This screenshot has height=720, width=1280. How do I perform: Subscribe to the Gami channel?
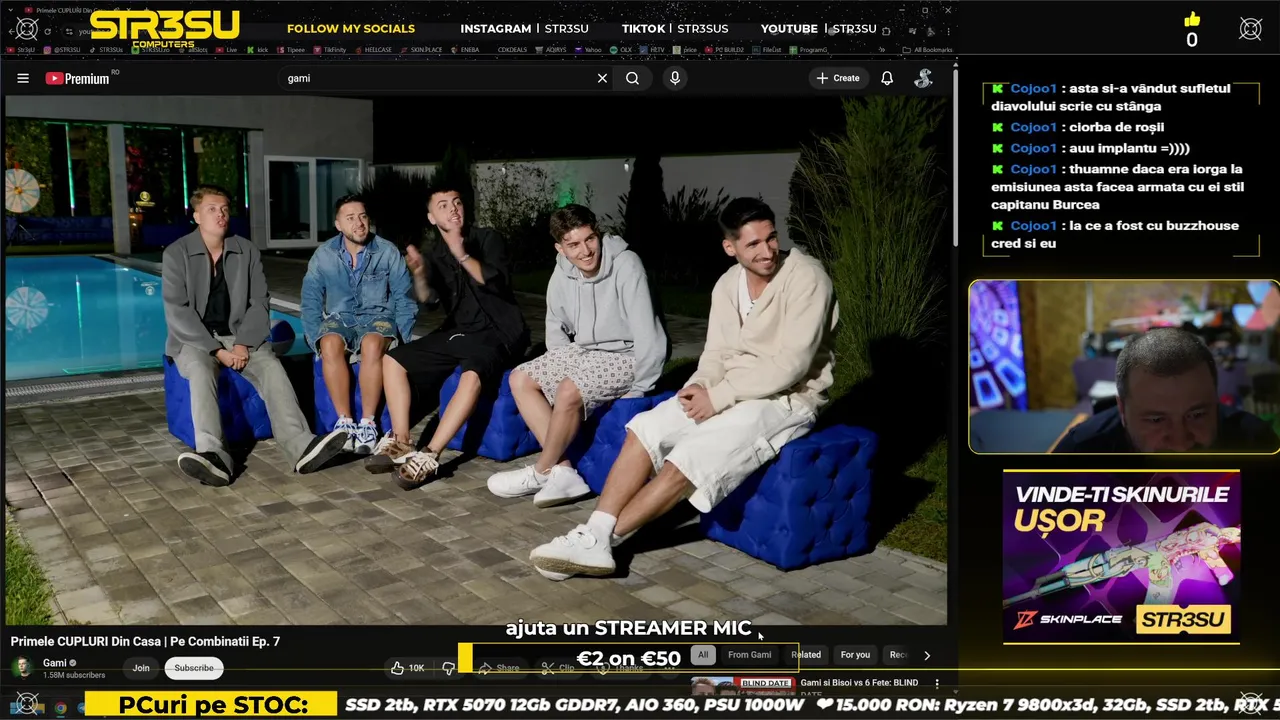click(194, 668)
